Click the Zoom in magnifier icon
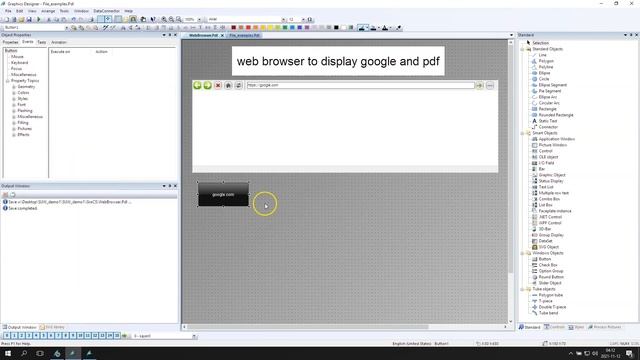 [x=164, y=19]
